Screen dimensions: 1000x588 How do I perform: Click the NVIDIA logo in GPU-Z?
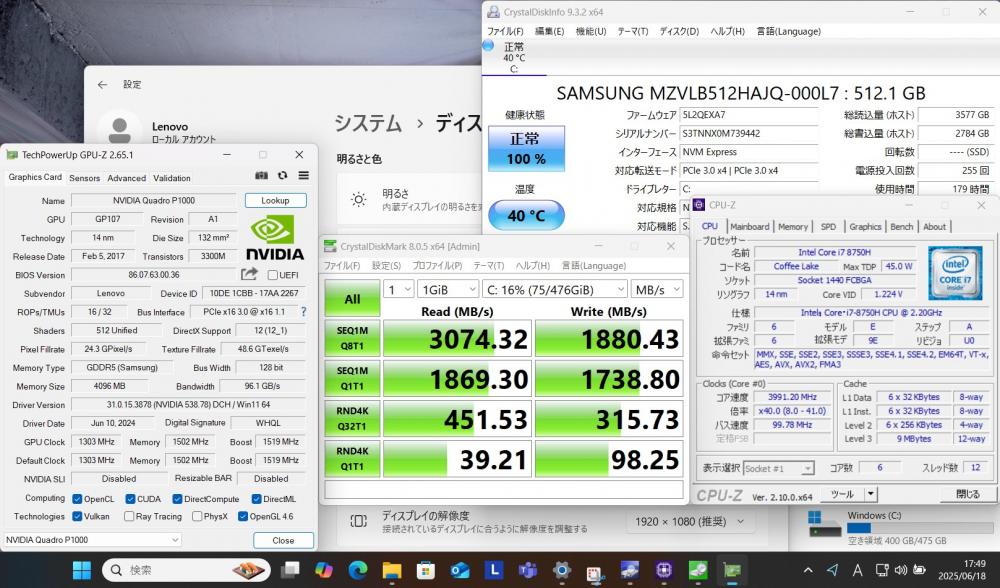click(x=275, y=237)
